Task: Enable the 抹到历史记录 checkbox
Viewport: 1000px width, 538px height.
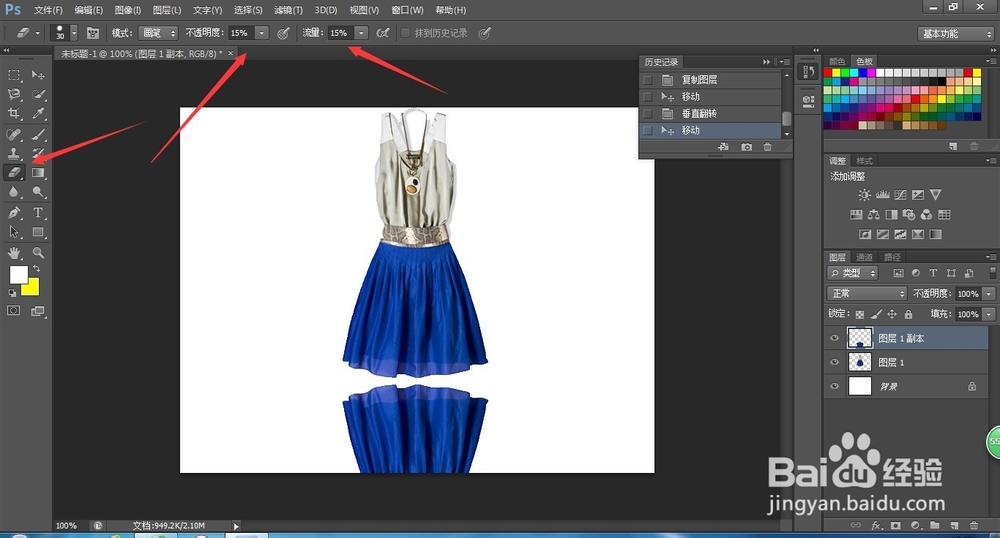Action: [405, 33]
